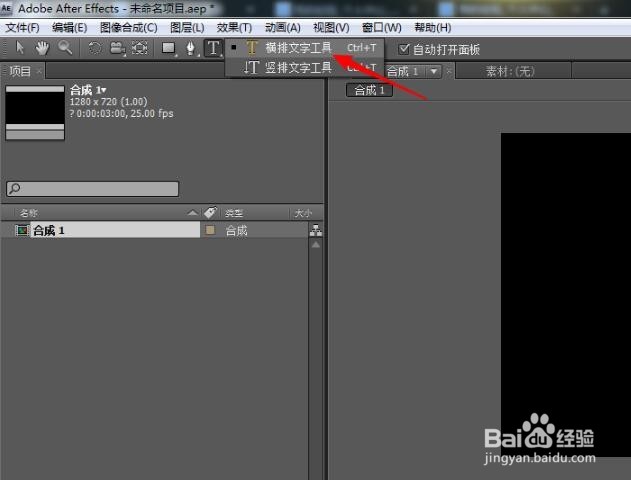Click the label tag column icon
The image size is (631, 480).
(210, 212)
